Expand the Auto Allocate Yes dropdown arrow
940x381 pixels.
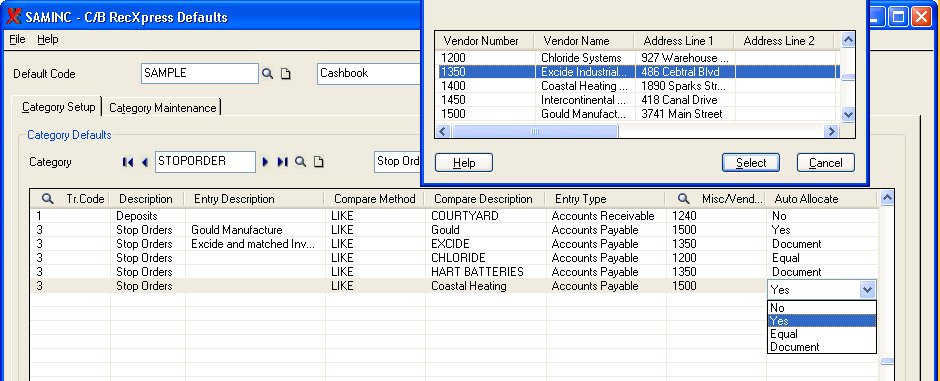tap(867, 290)
